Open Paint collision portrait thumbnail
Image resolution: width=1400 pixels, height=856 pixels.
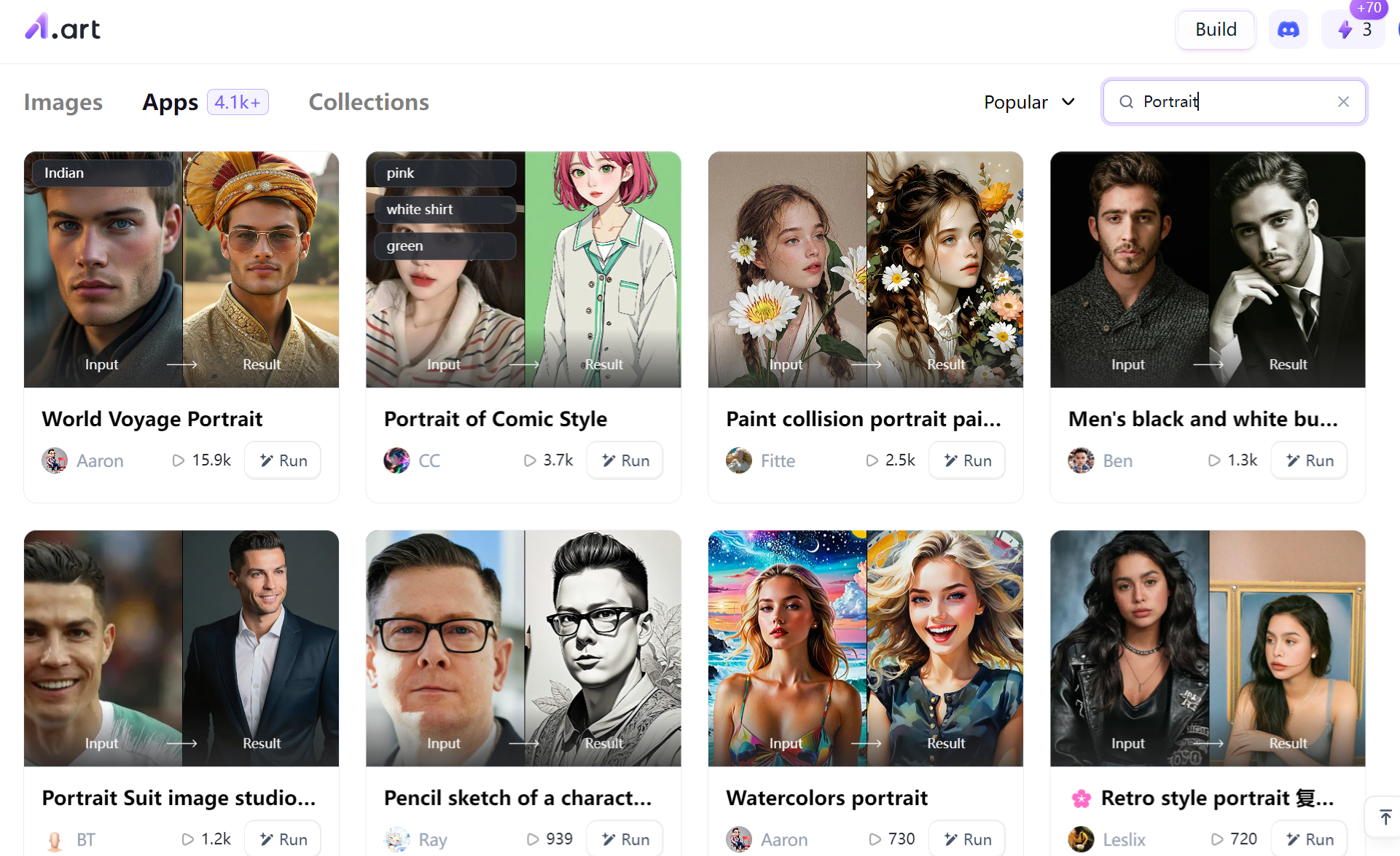[866, 270]
